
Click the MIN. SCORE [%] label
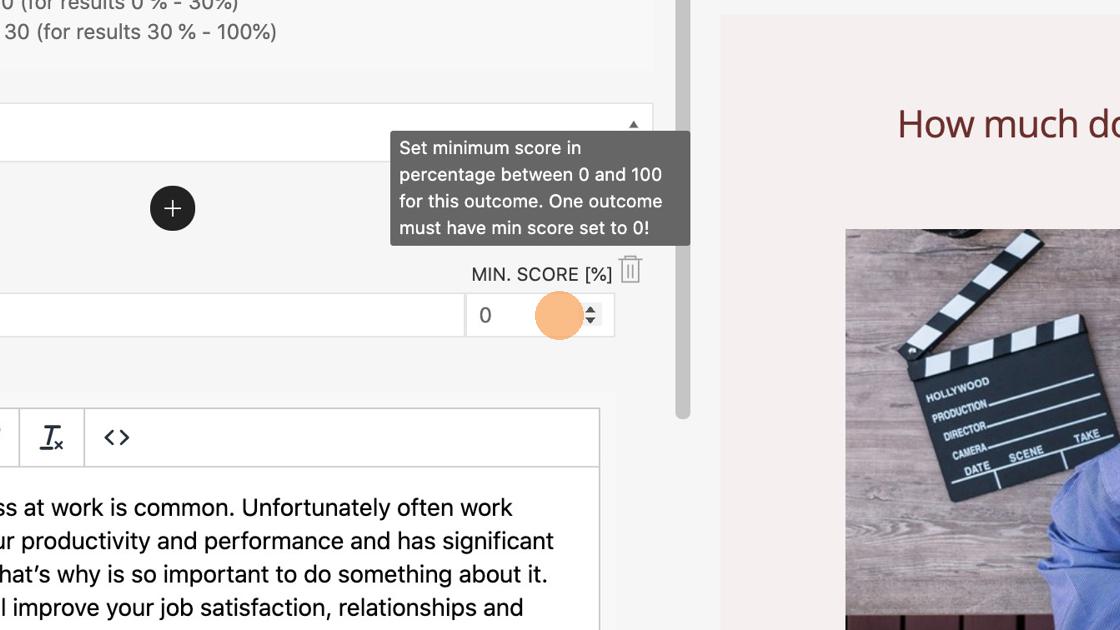click(541, 274)
